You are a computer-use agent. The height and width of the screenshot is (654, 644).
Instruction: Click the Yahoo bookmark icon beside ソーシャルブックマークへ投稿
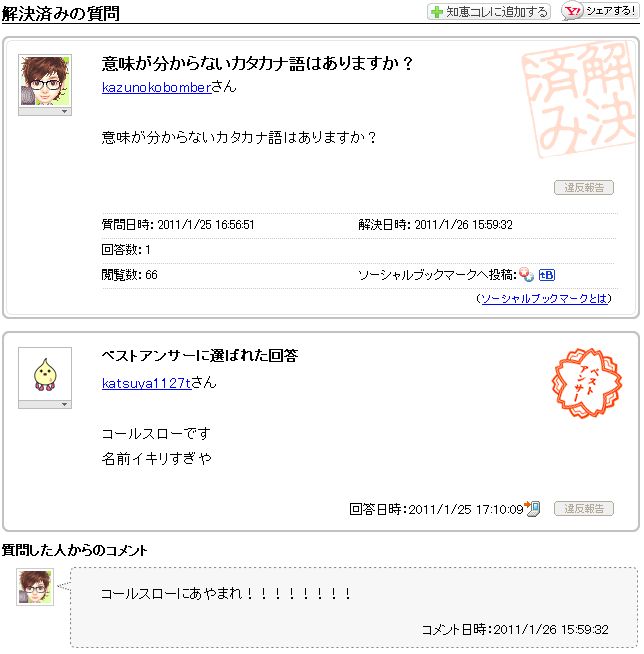pyautogui.click(x=526, y=274)
